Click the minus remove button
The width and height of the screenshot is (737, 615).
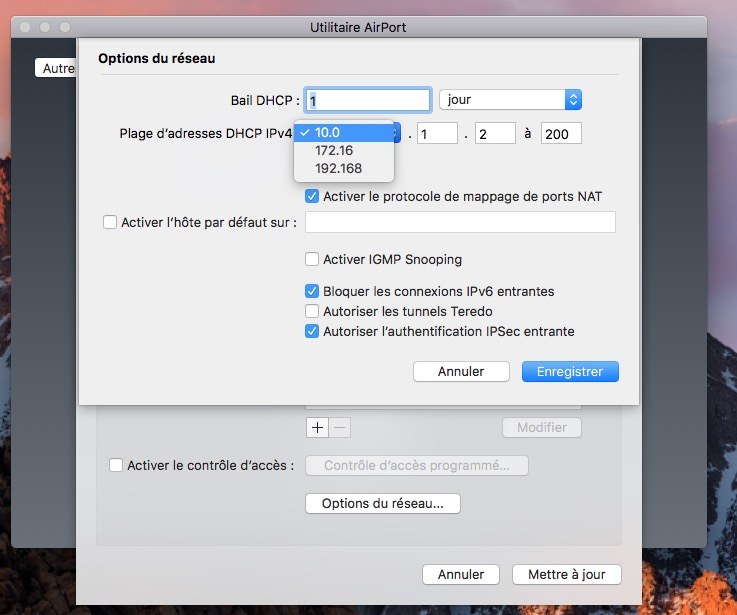tap(340, 427)
